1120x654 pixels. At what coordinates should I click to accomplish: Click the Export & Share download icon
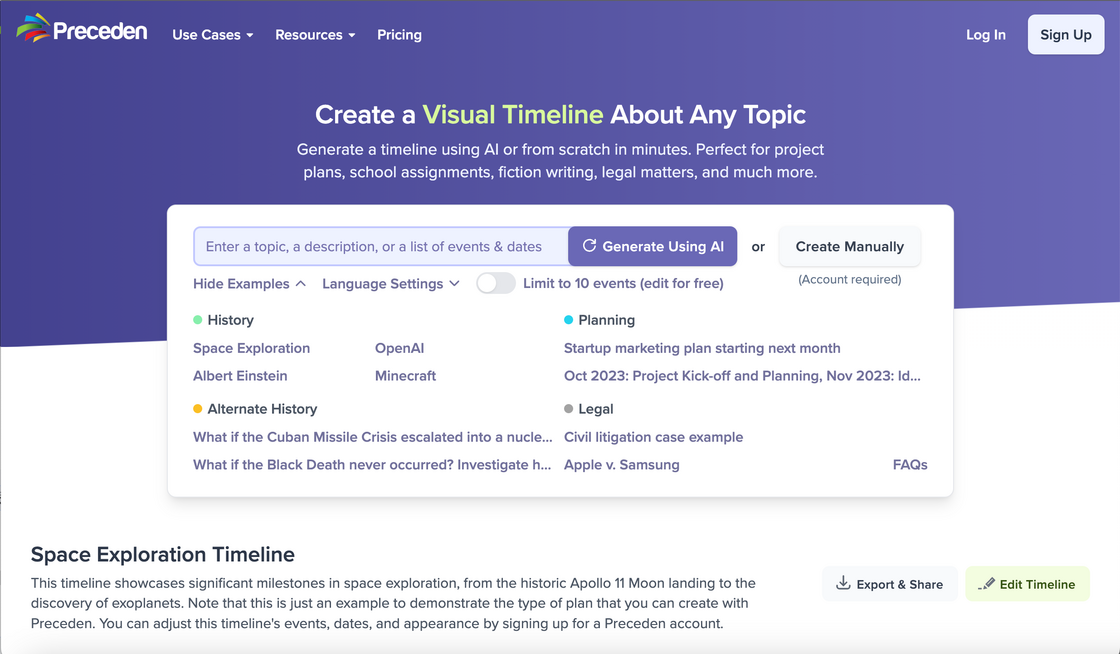[x=843, y=584]
